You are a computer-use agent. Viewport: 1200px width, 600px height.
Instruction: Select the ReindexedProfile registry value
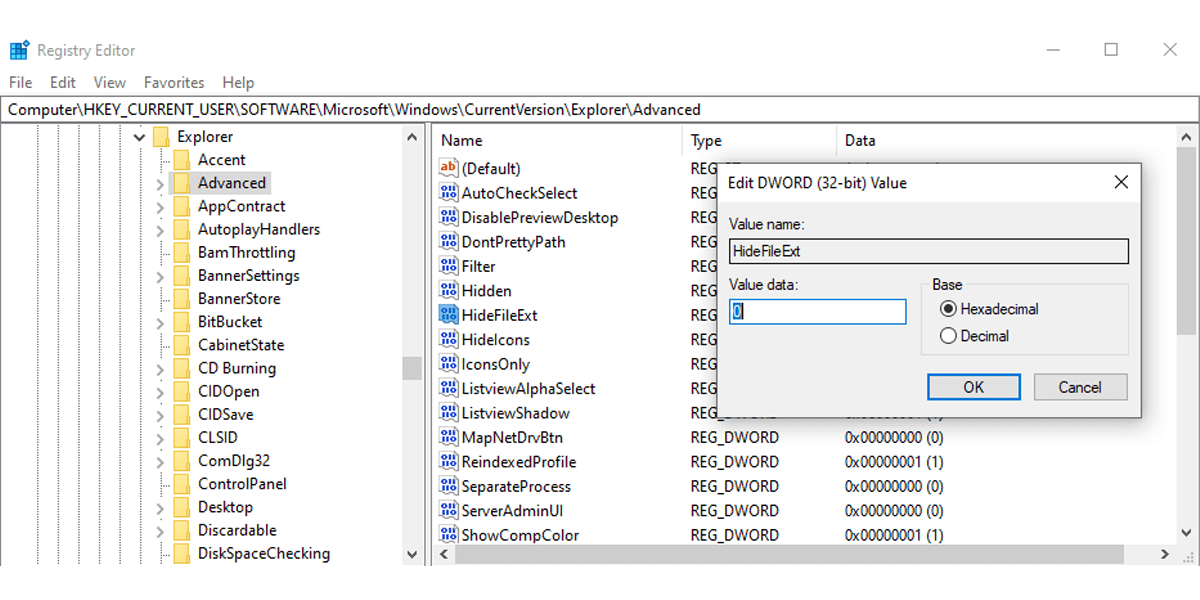(x=520, y=461)
